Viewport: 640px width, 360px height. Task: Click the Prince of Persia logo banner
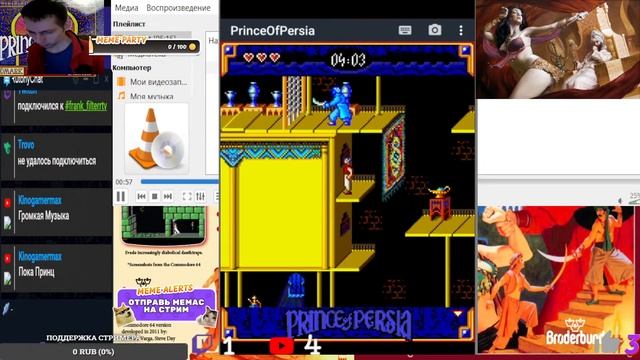[349, 322]
